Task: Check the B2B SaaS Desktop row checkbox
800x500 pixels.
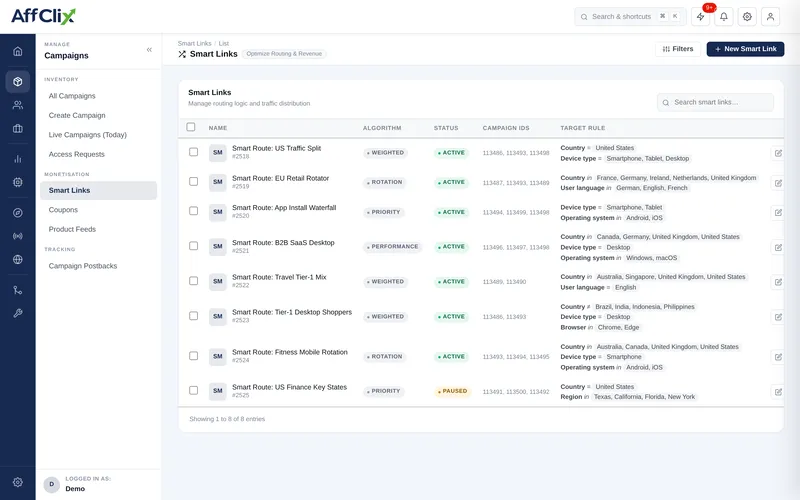Action: point(193,246)
